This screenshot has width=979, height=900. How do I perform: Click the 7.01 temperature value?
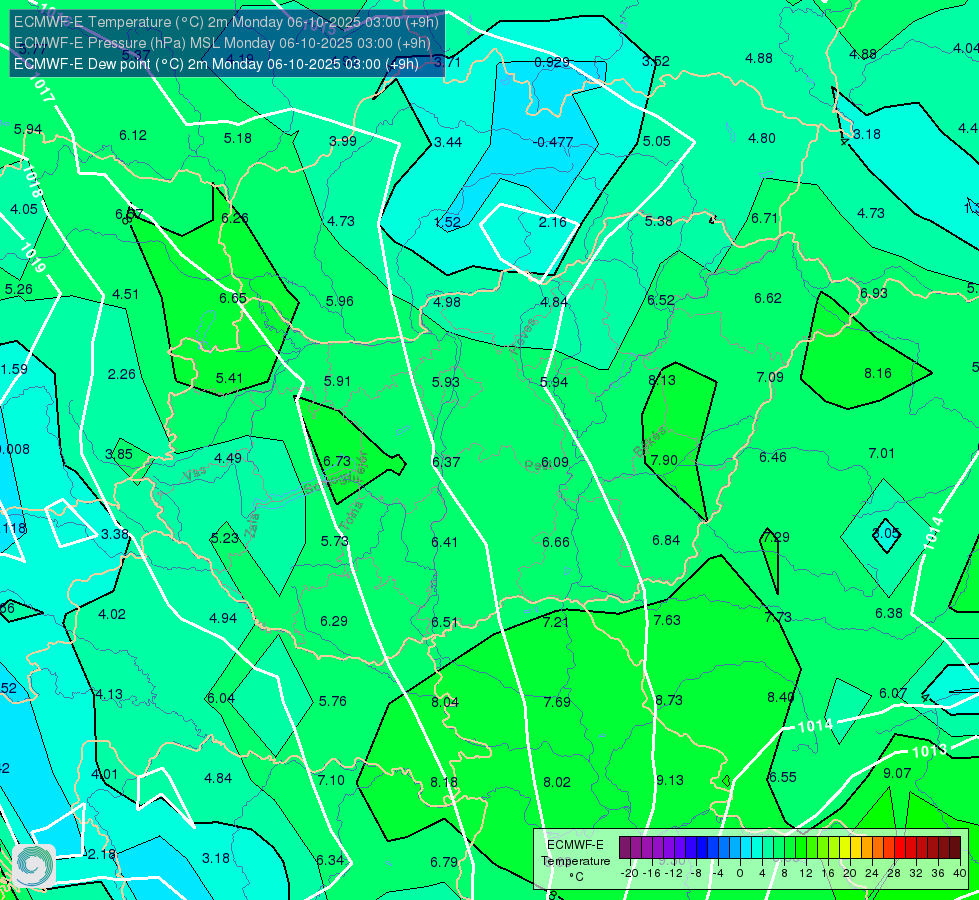882,453
